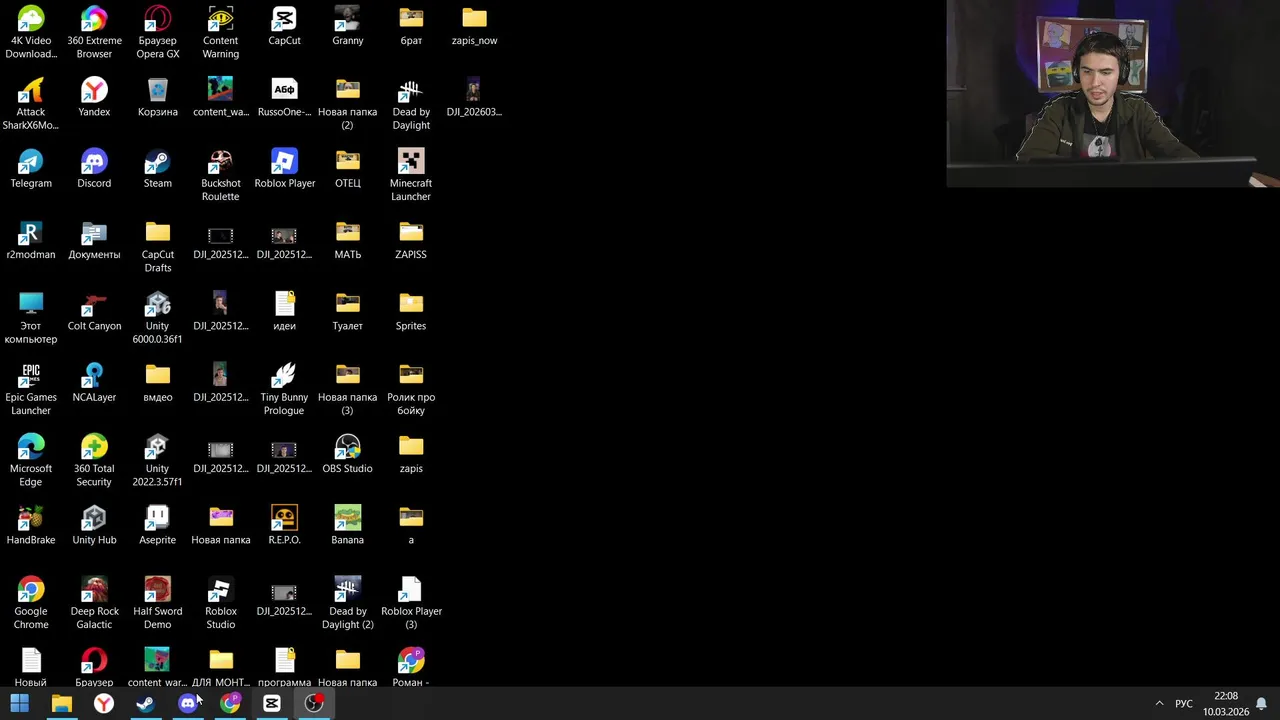Open the Документы folder

pos(94,240)
